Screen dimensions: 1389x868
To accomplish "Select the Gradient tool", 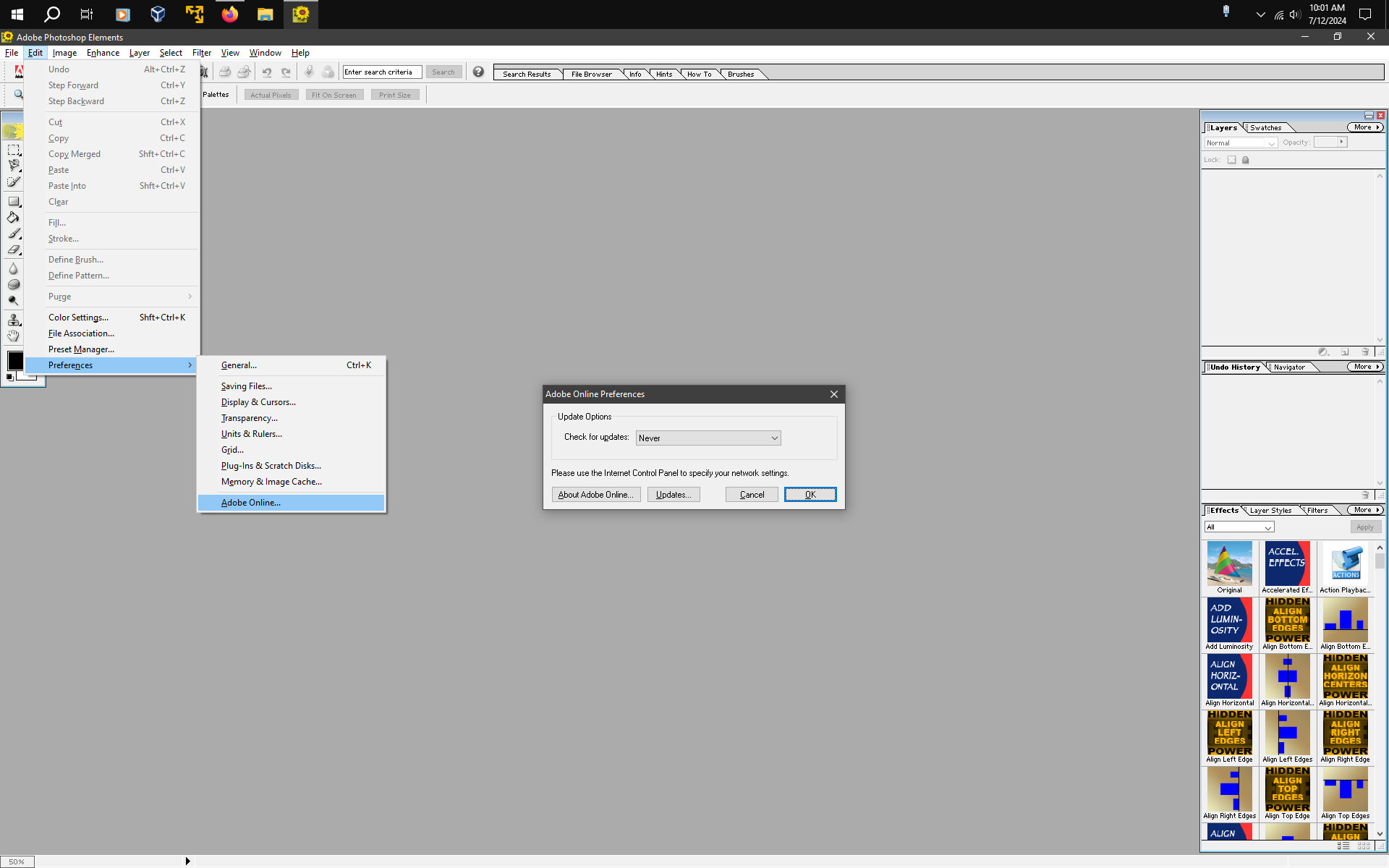I will click(14, 201).
